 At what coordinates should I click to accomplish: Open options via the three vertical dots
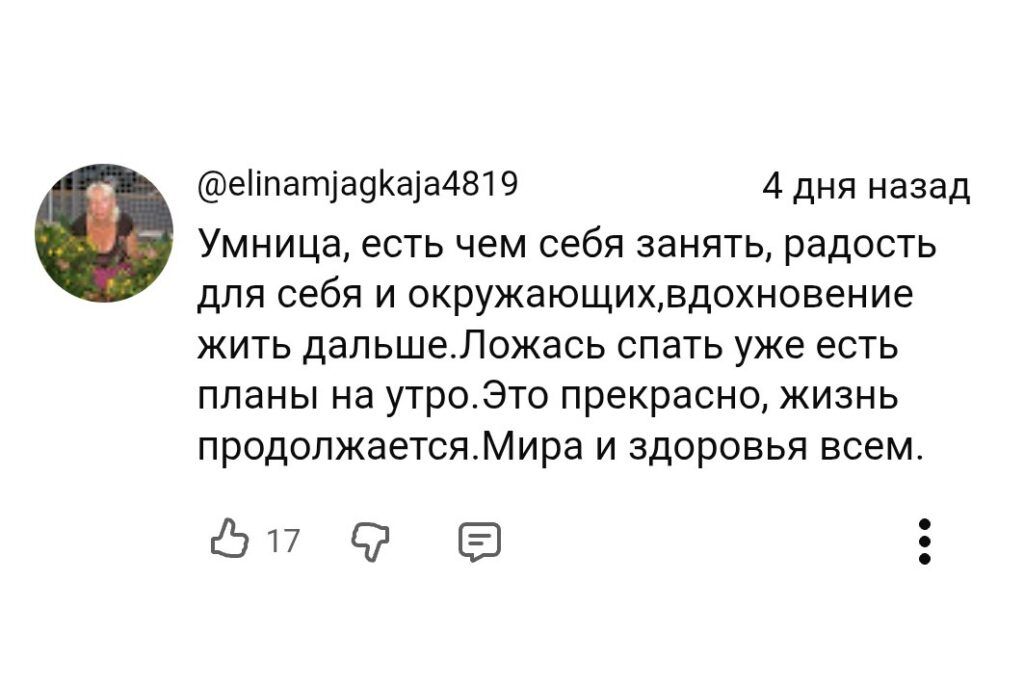[x=924, y=540]
